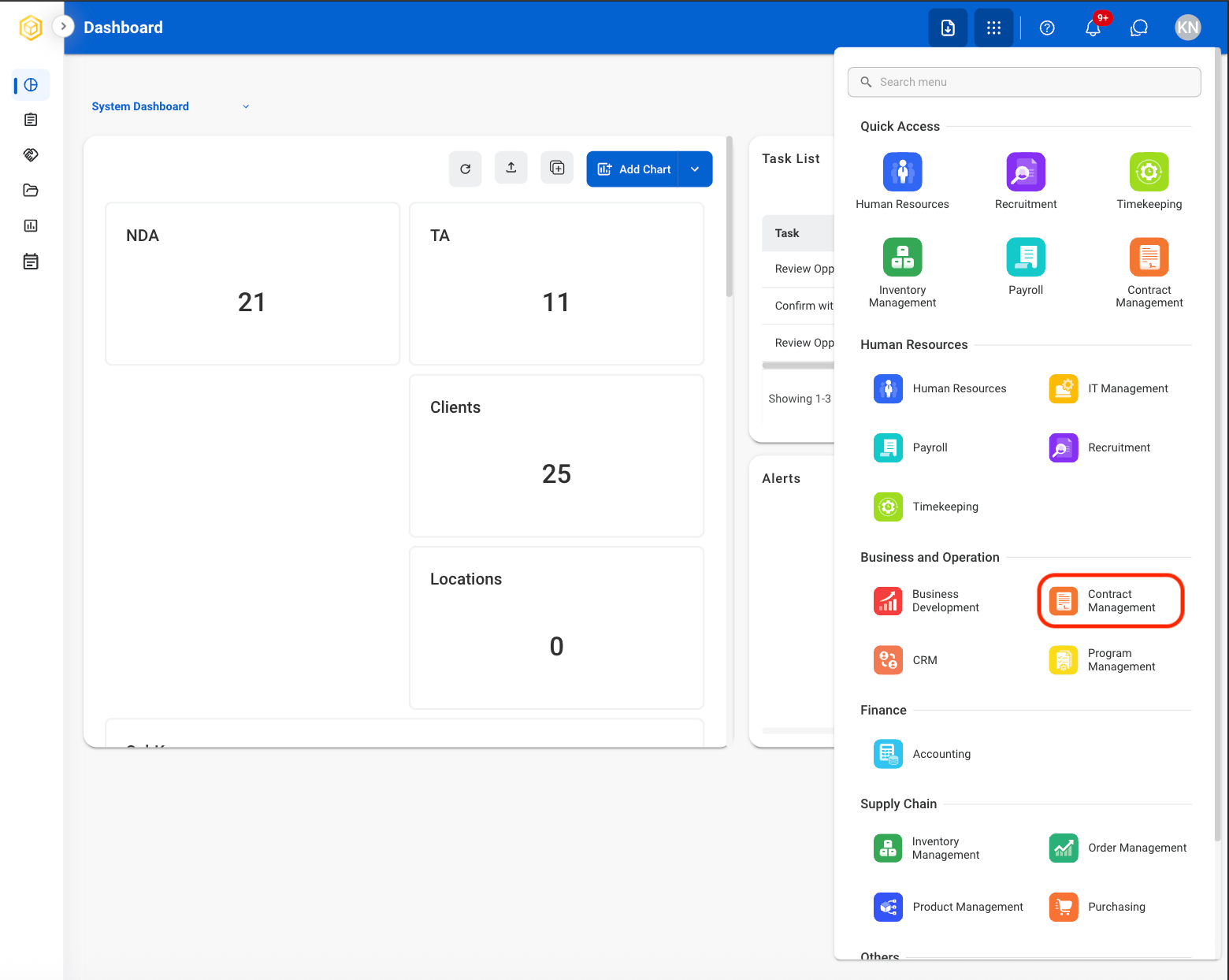1229x980 pixels.
Task: Click the Confirm wit task row
Action: pyautogui.click(x=798, y=306)
